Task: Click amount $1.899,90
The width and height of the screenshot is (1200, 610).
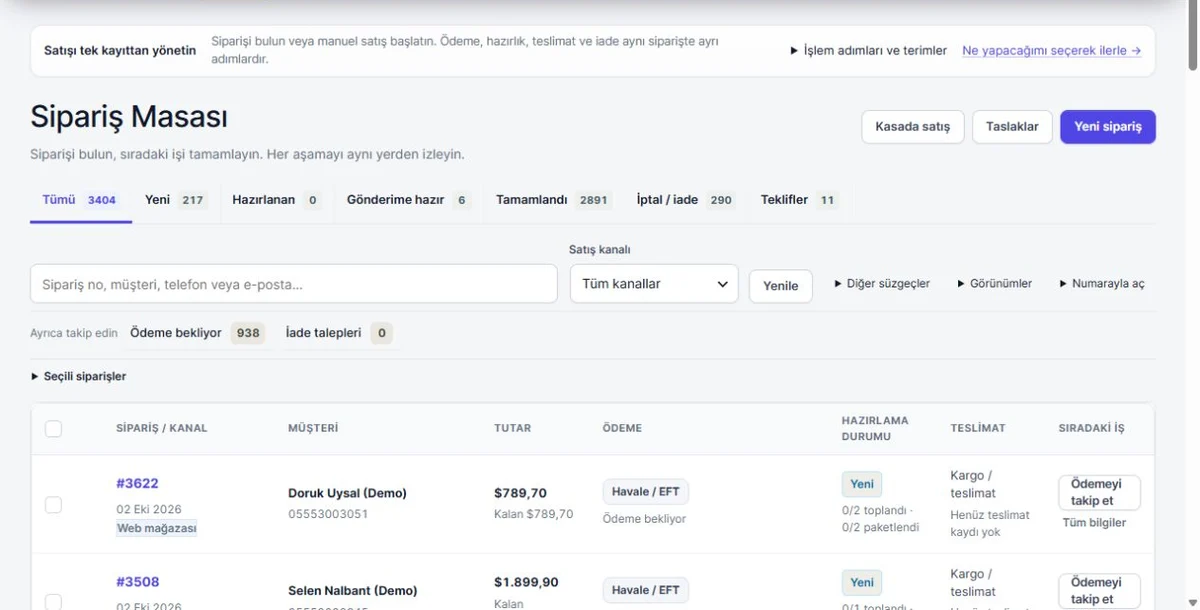Action: [x=526, y=582]
